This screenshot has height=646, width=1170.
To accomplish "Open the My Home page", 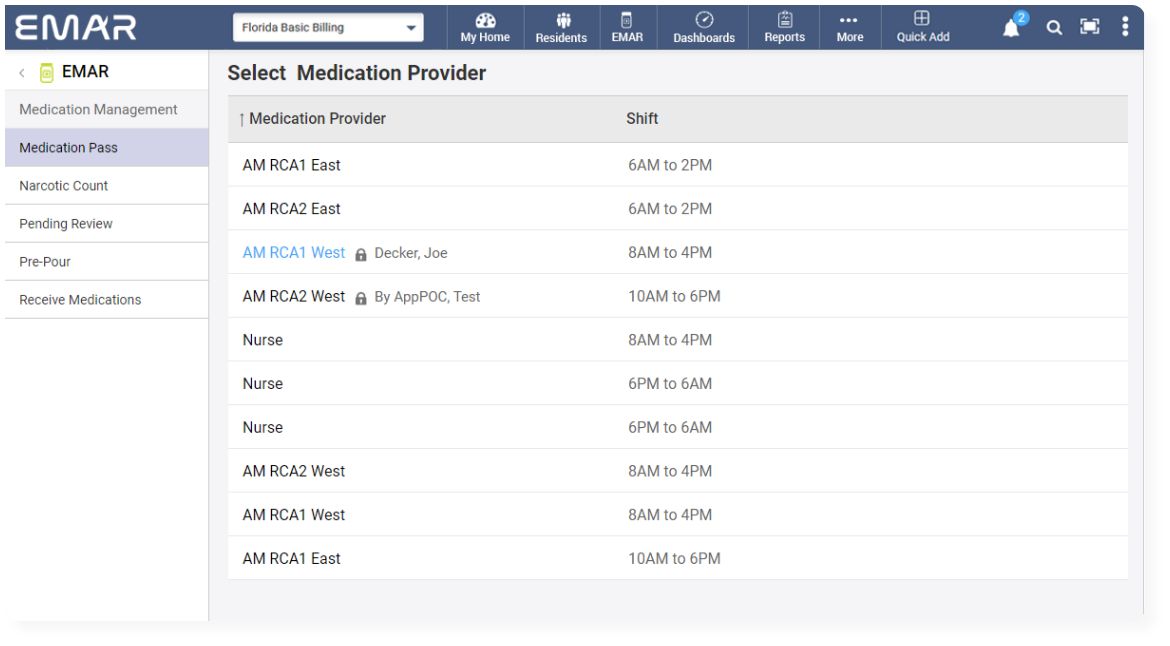I will [487, 27].
